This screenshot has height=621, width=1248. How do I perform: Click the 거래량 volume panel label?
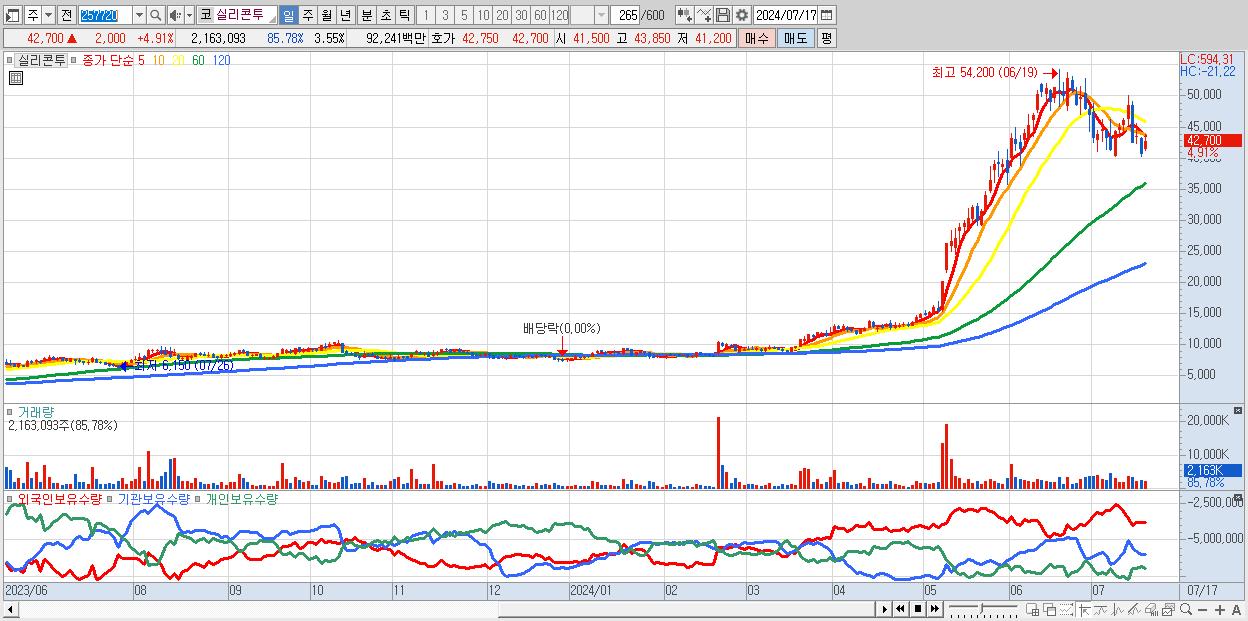coord(36,411)
